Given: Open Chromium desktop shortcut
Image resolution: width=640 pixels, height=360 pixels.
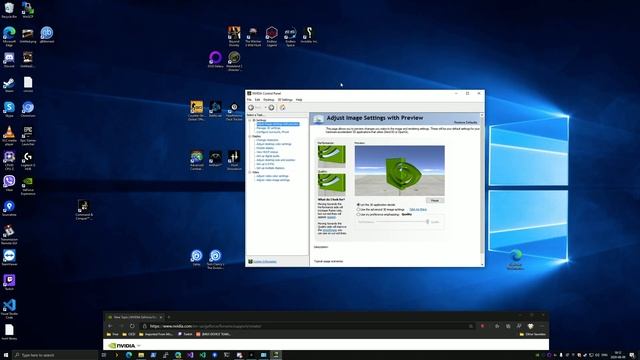Looking at the screenshot, I should (x=28, y=109).
